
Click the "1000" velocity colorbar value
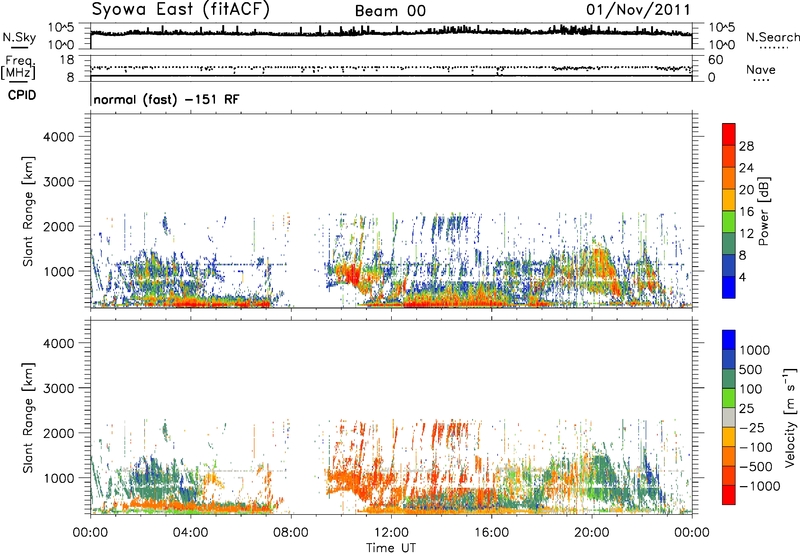[755, 350]
